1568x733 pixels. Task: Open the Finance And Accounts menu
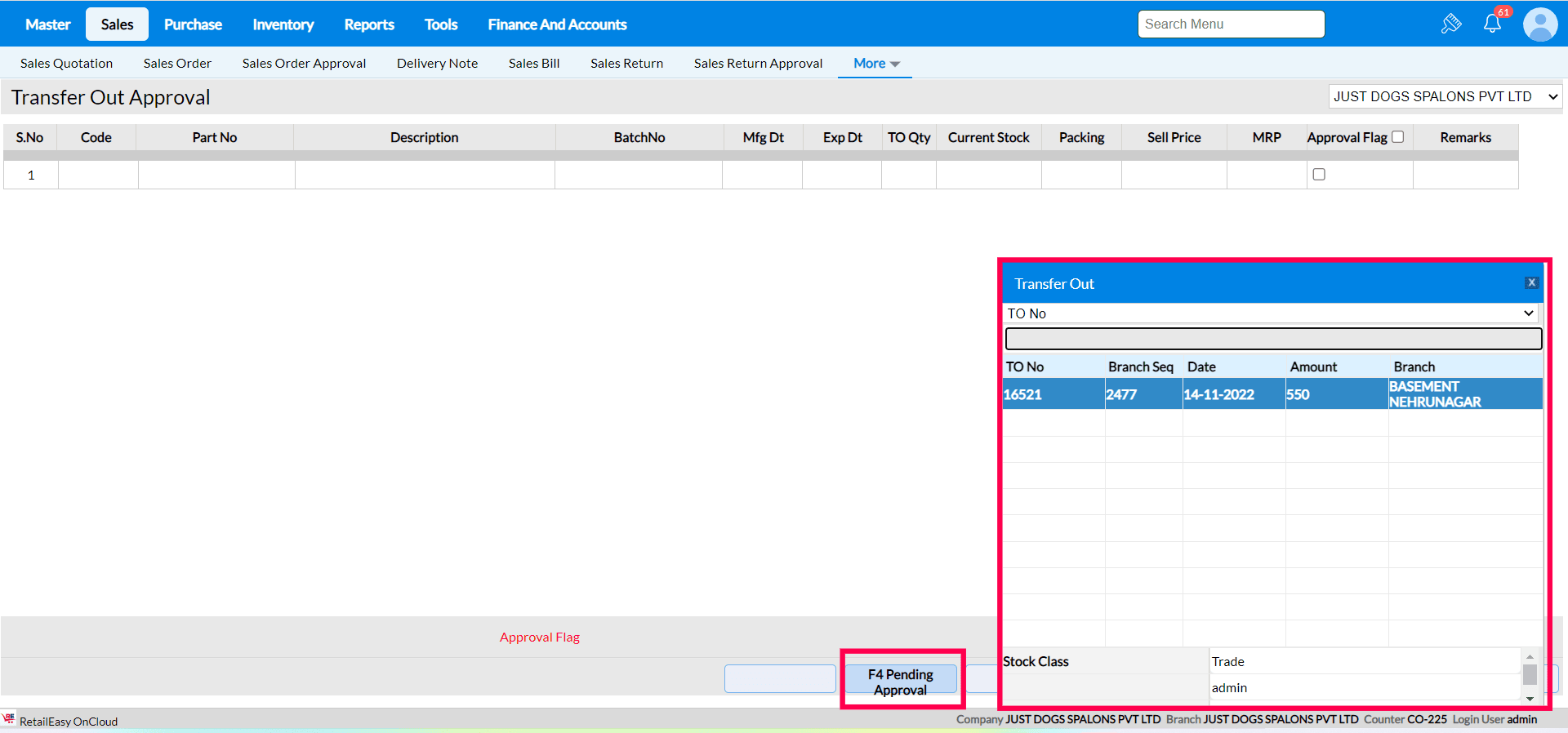(558, 24)
